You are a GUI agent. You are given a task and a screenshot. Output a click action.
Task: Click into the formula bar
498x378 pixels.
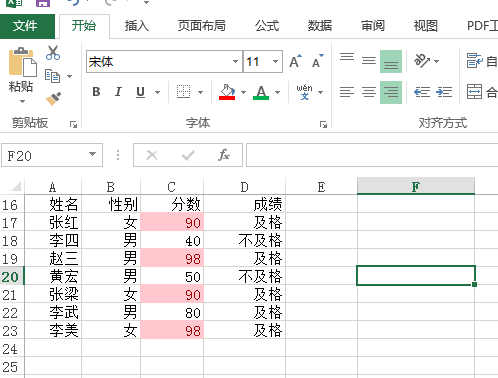tap(372, 155)
